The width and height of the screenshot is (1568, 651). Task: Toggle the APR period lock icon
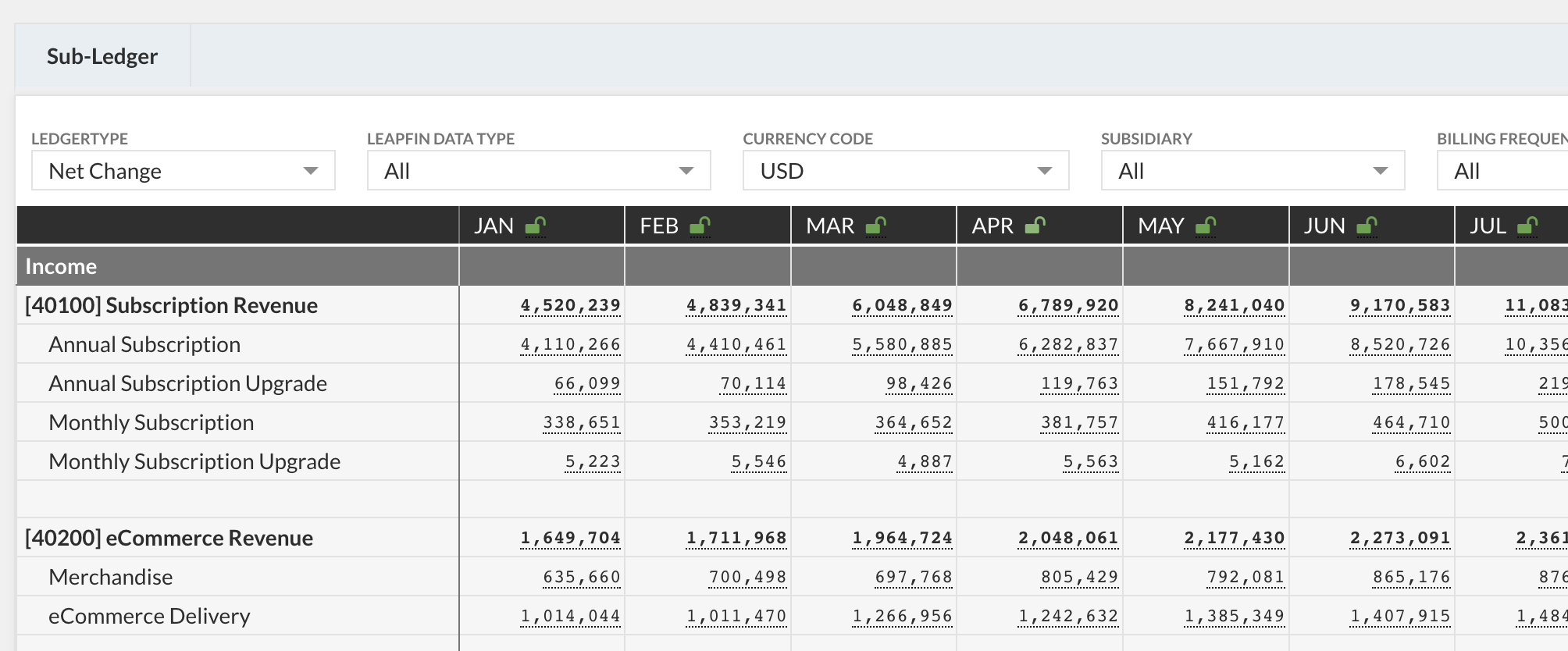point(1035,226)
